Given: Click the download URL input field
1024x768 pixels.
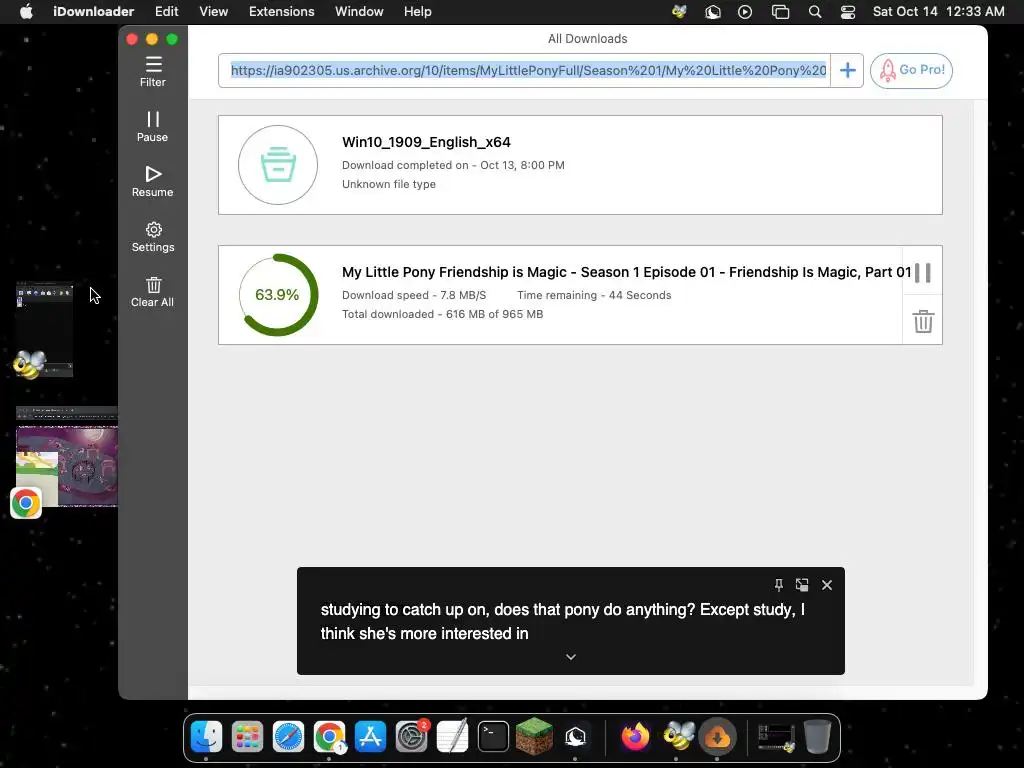Looking at the screenshot, I should [524, 71].
